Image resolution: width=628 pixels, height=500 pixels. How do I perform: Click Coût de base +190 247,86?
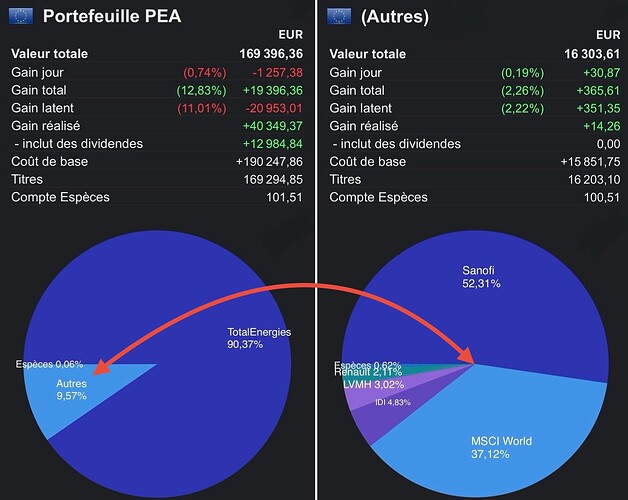click(271, 162)
